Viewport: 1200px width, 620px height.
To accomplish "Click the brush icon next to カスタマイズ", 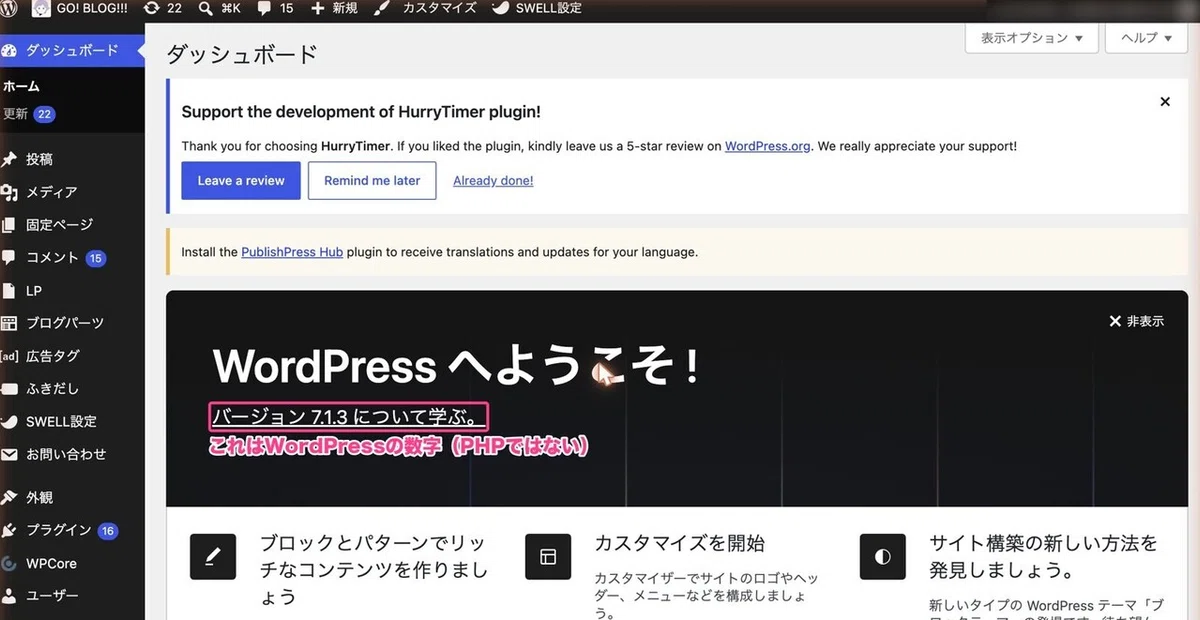I will point(382,8).
